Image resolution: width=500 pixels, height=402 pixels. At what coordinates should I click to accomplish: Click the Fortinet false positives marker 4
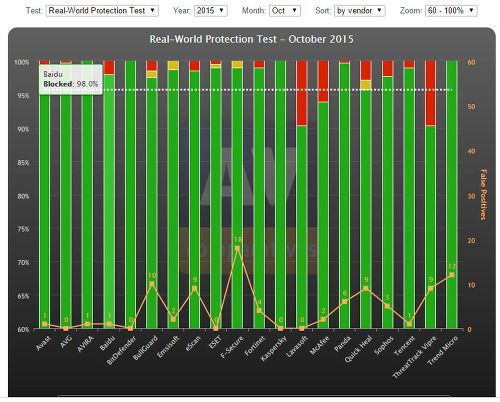(x=259, y=311)
